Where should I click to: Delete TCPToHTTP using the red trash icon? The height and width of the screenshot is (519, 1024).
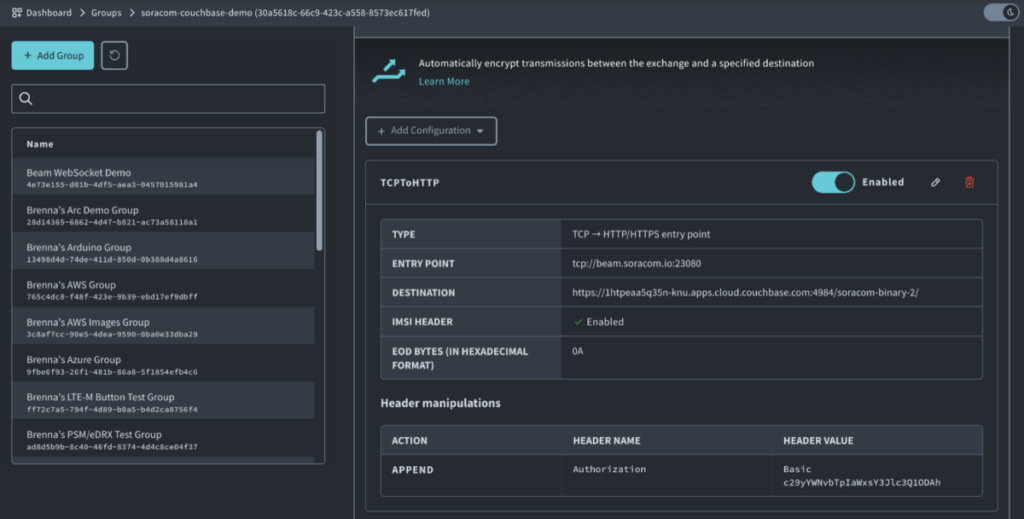click(x=968, y=182)
